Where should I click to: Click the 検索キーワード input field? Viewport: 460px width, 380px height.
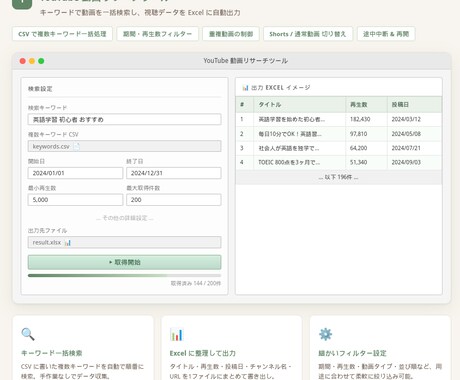(x=124, y=120)
